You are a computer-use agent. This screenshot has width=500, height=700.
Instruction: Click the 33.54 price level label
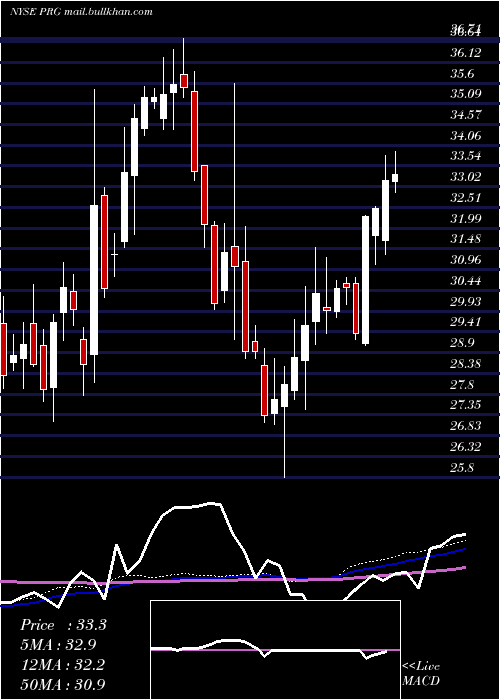[466, 156]
